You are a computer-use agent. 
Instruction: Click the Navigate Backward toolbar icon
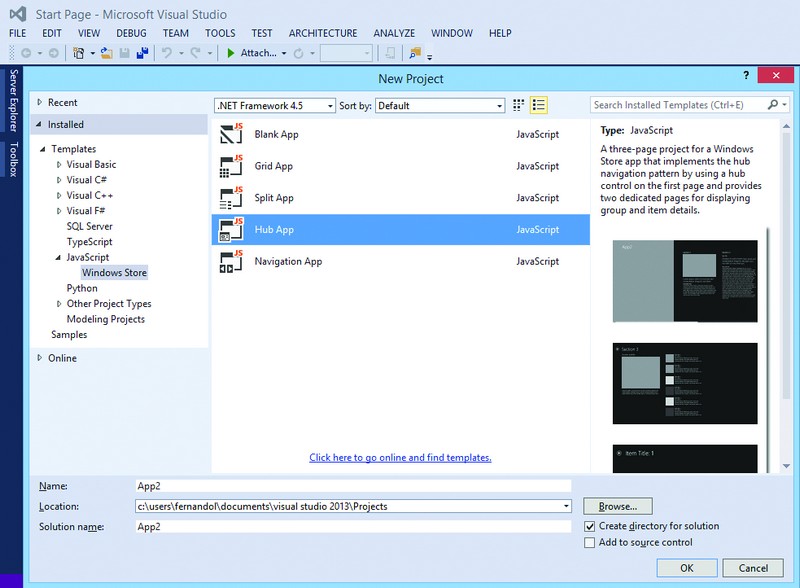pos(26,53)
